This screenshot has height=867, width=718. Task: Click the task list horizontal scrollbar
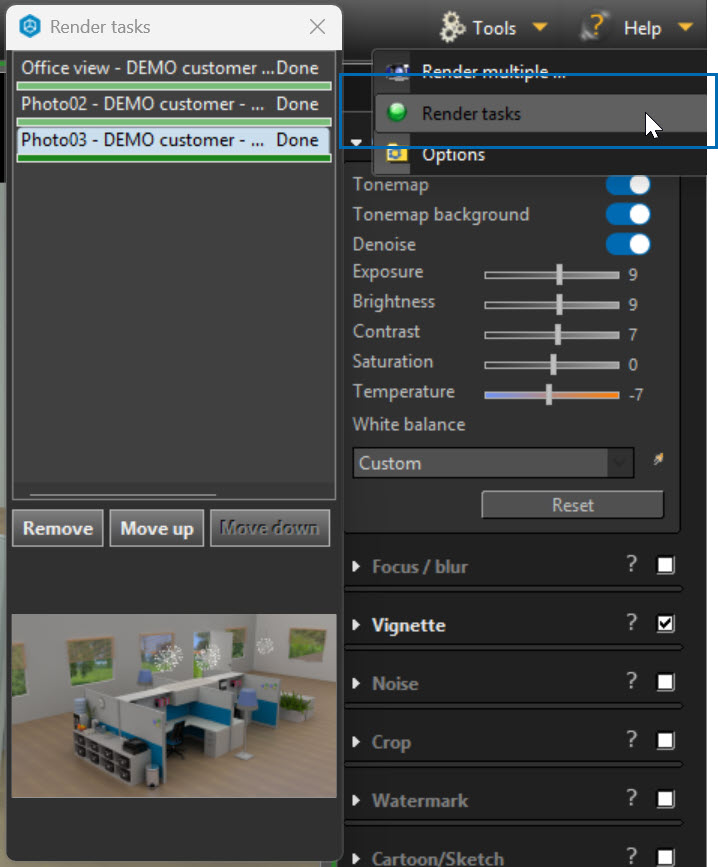pyautogui.click(x=123, y=494)
